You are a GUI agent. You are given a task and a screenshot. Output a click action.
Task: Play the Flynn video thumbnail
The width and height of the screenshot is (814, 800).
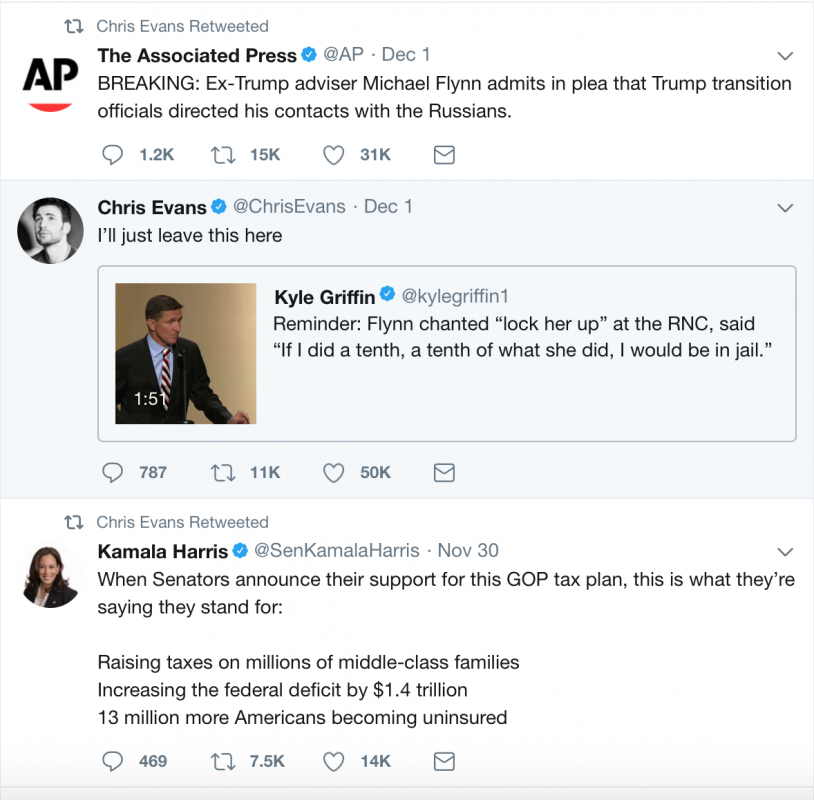(x=185, y=353)
